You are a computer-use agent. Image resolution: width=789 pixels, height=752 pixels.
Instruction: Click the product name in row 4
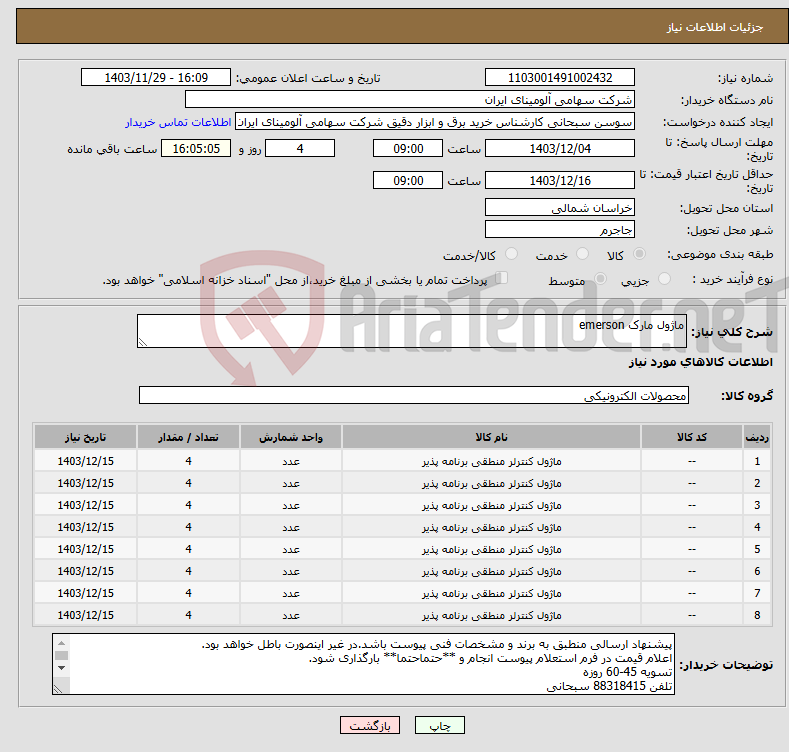[x=491, y=528]
